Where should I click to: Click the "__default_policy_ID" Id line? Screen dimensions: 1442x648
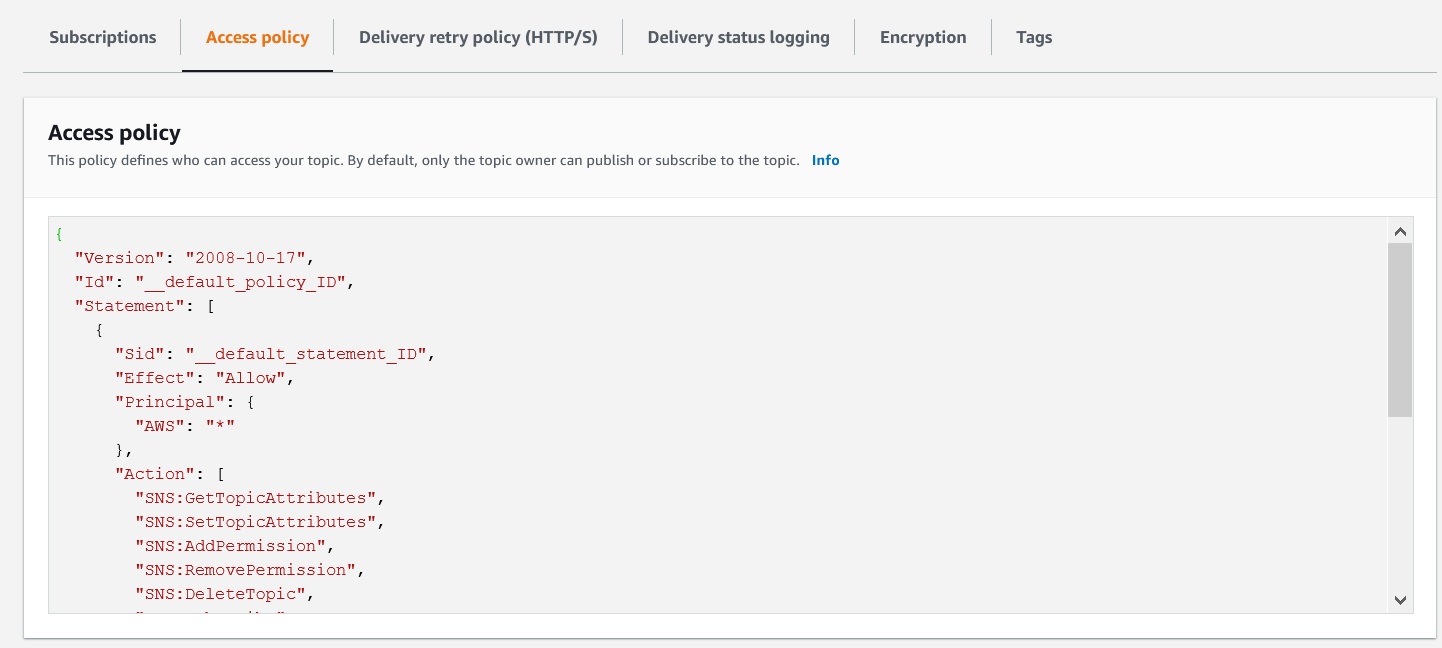click(x=215, y=282)
